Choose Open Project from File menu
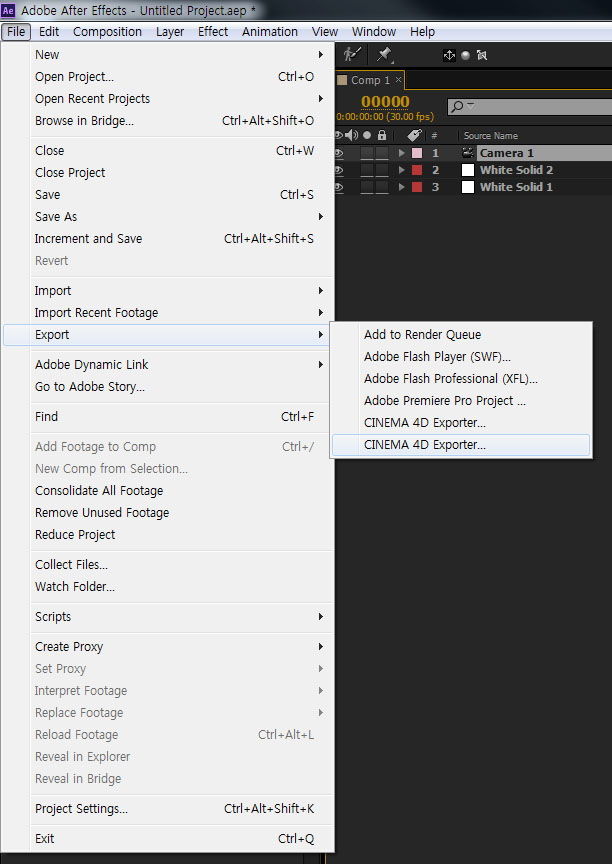Screen dimensions: 612x864 [168, 77]
